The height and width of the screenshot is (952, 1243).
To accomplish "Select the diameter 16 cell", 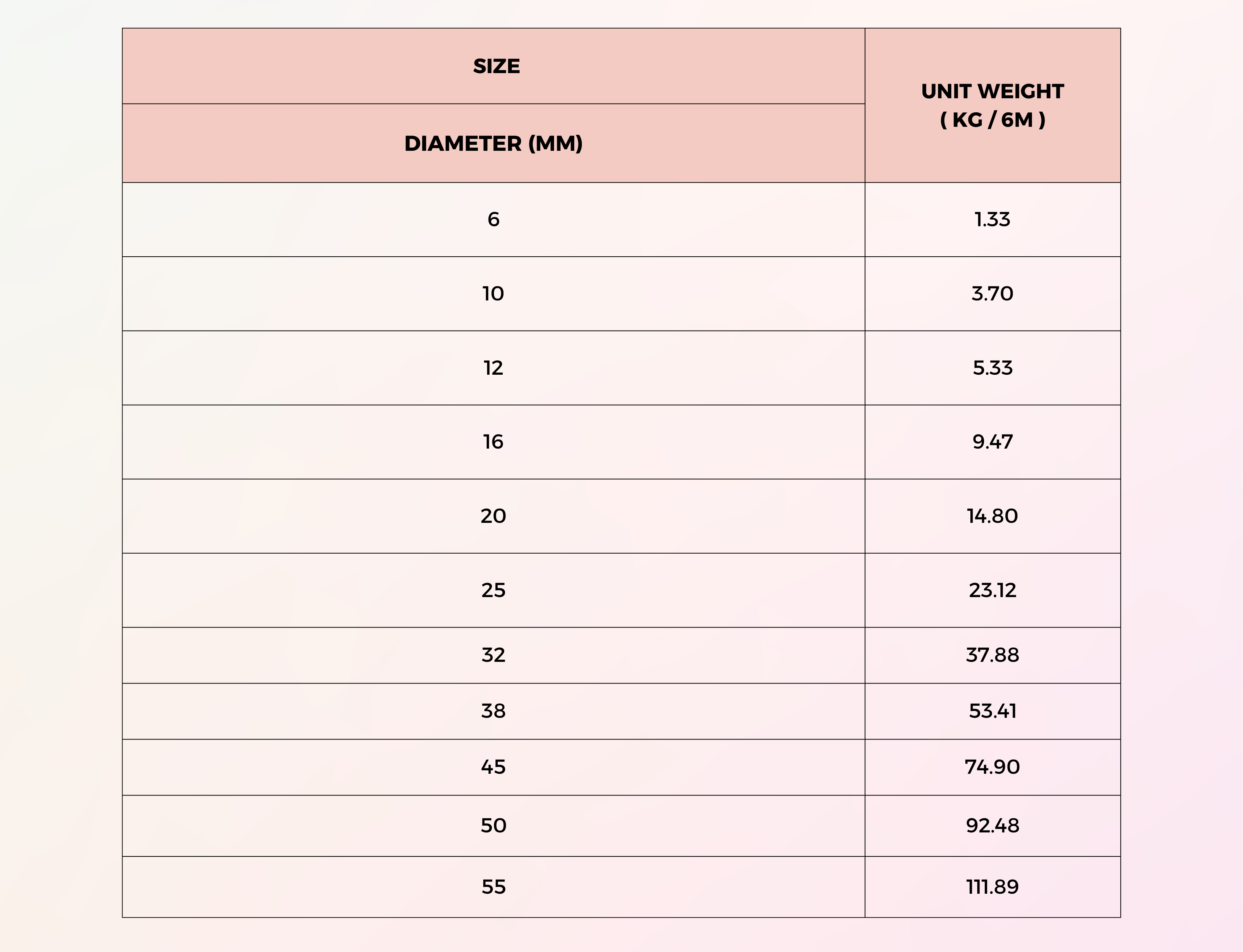I will coord(493,441).
